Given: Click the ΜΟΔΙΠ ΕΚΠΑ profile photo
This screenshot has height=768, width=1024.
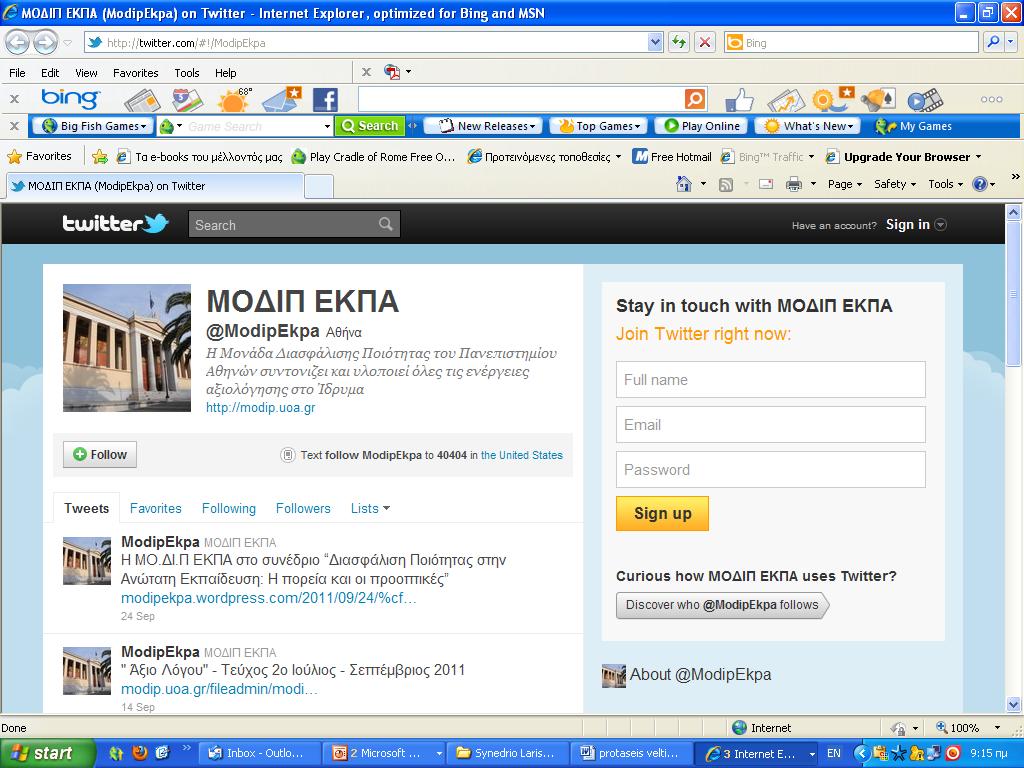Looking at the screenshot, I should click(127, 347).
